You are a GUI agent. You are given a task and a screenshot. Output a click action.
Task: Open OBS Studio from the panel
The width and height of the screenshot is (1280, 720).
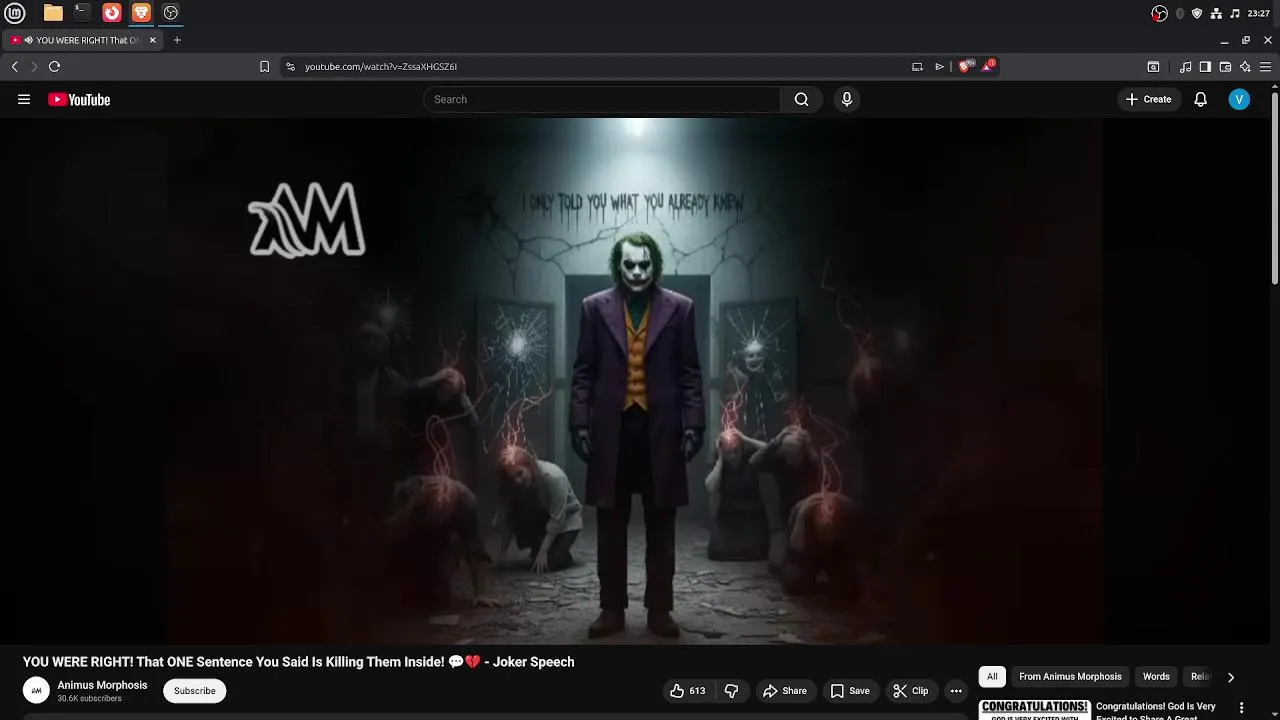[x=171, y=13]
